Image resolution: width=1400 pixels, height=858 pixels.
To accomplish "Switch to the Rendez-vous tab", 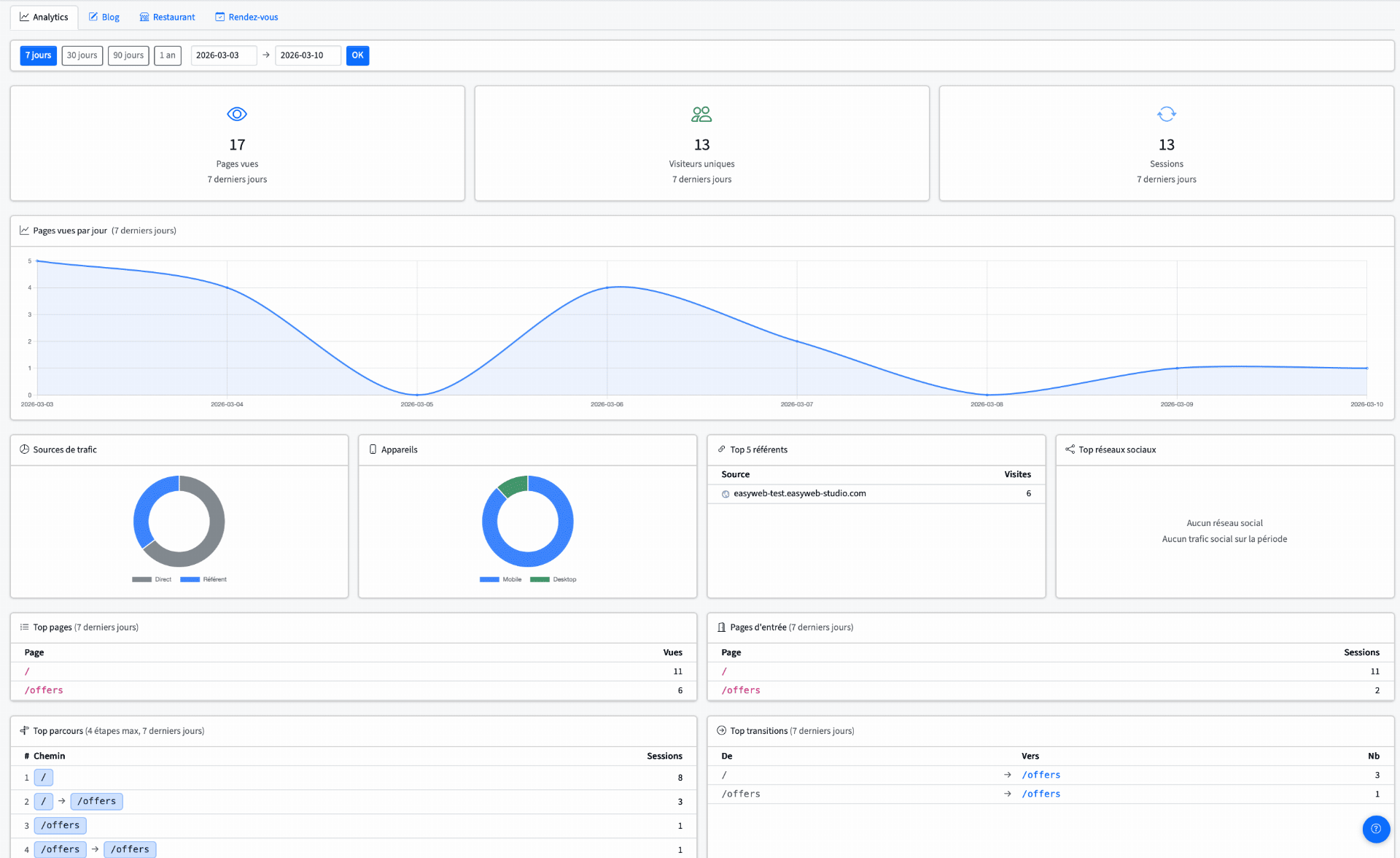I will tap(246, 17).
